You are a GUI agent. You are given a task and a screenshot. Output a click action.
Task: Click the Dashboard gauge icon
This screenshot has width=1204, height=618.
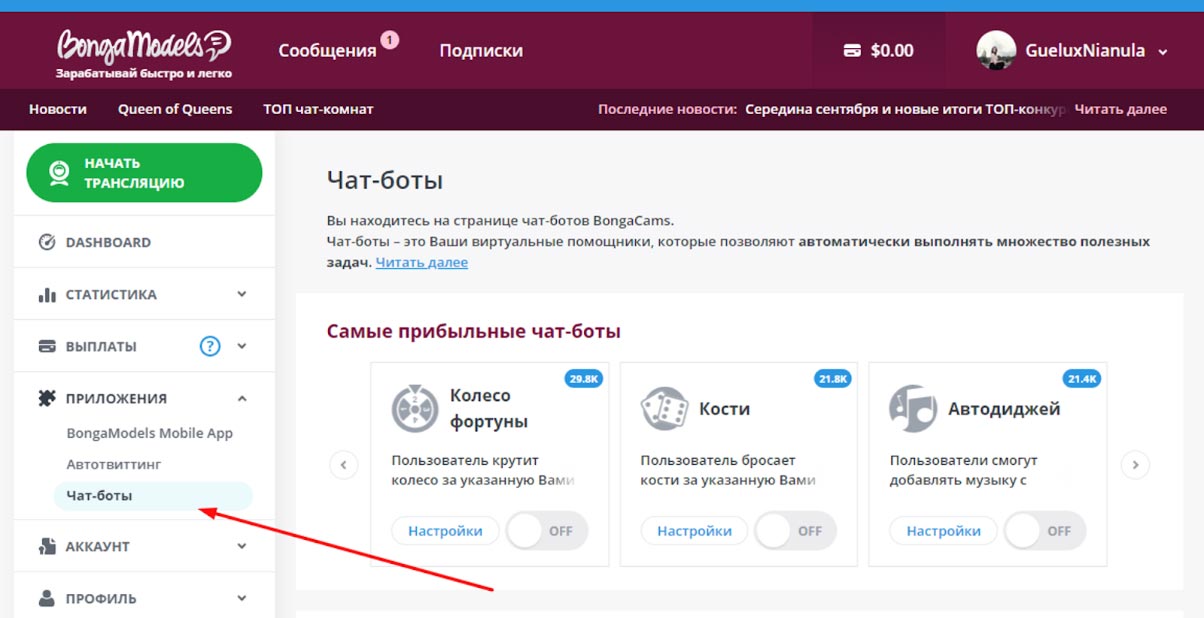(x=47, y=242)
